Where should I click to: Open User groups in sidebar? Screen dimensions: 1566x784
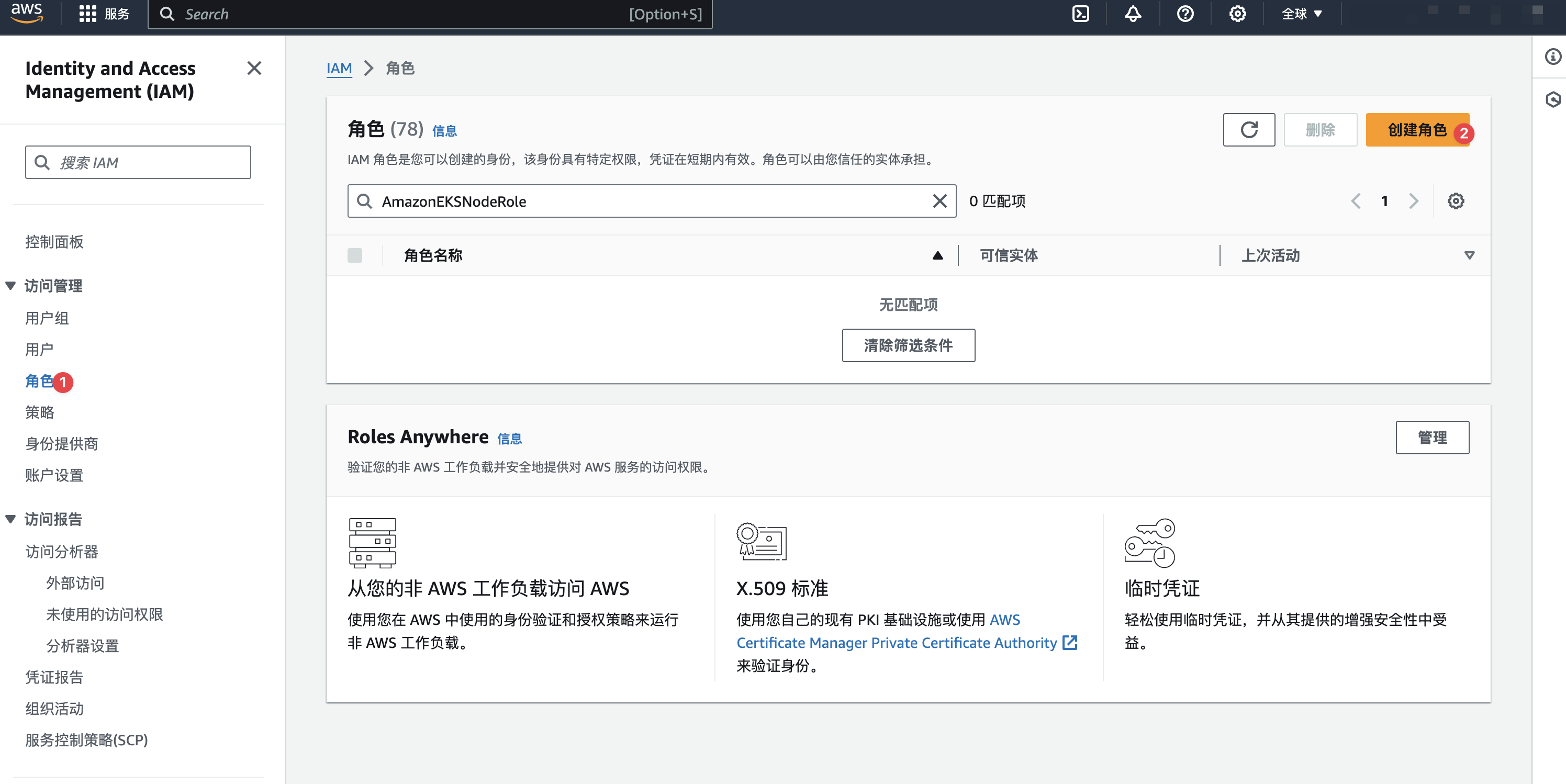[x=47, y=318]
